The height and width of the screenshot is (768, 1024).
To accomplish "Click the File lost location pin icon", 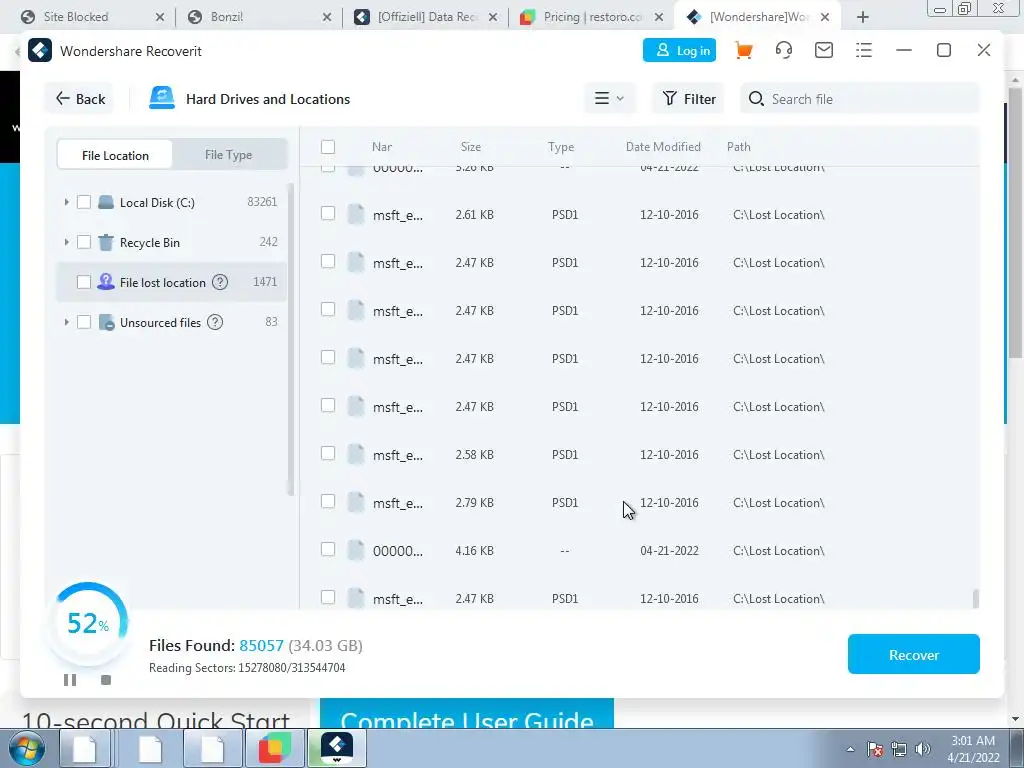I will click(x=106, y=282).
